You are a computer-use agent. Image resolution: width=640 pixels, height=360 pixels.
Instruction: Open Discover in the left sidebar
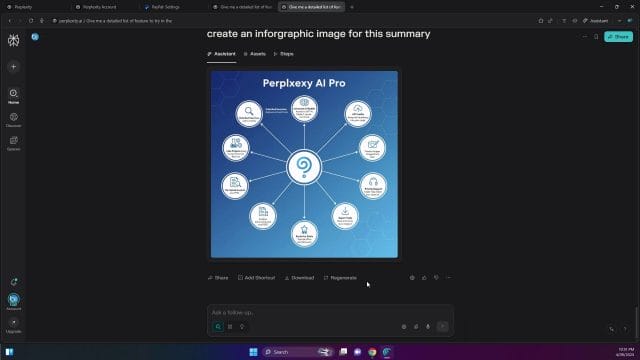coord(13,120)
